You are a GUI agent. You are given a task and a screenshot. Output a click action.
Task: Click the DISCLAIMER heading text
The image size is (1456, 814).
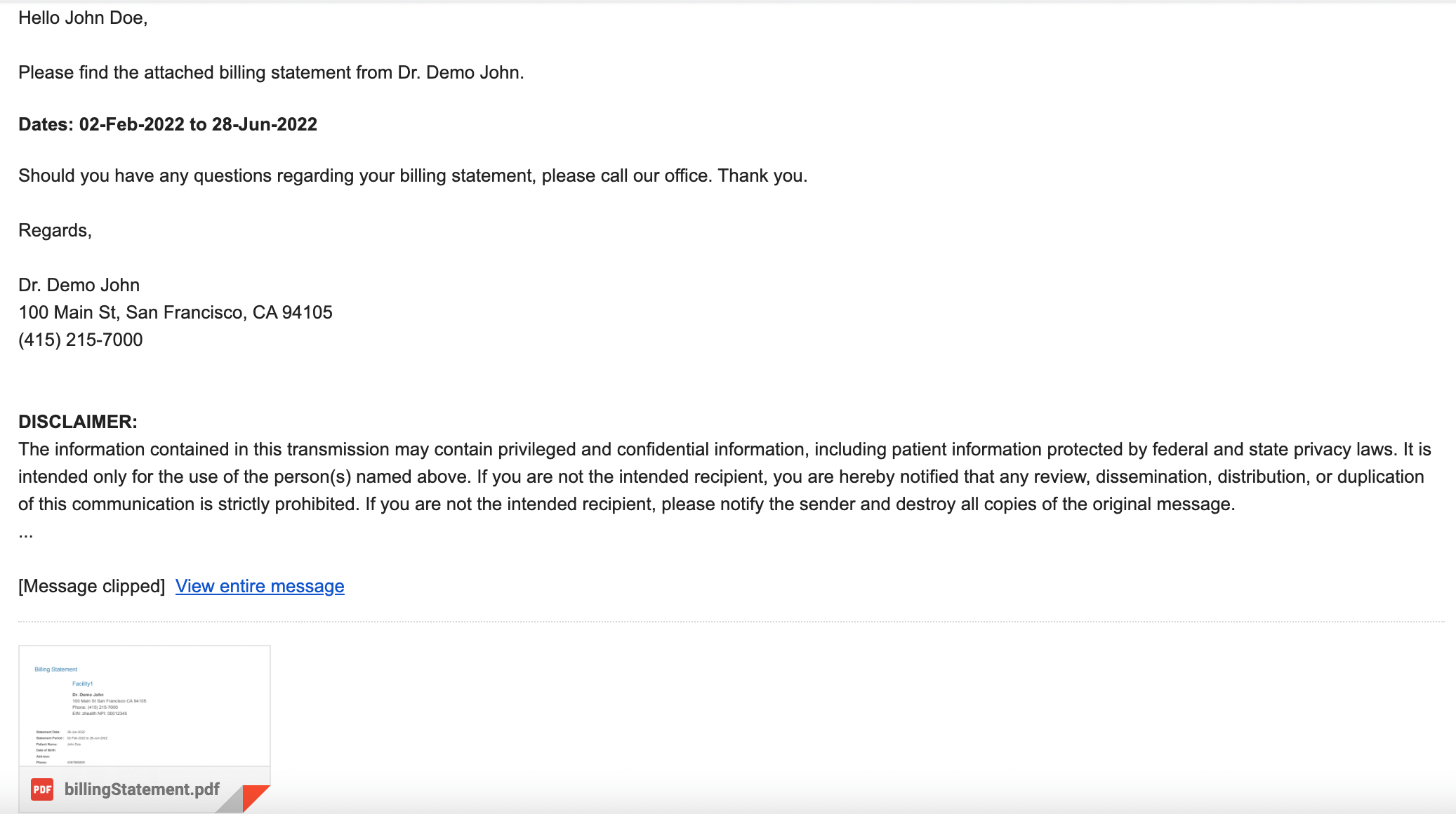click(x=77, y=422)
